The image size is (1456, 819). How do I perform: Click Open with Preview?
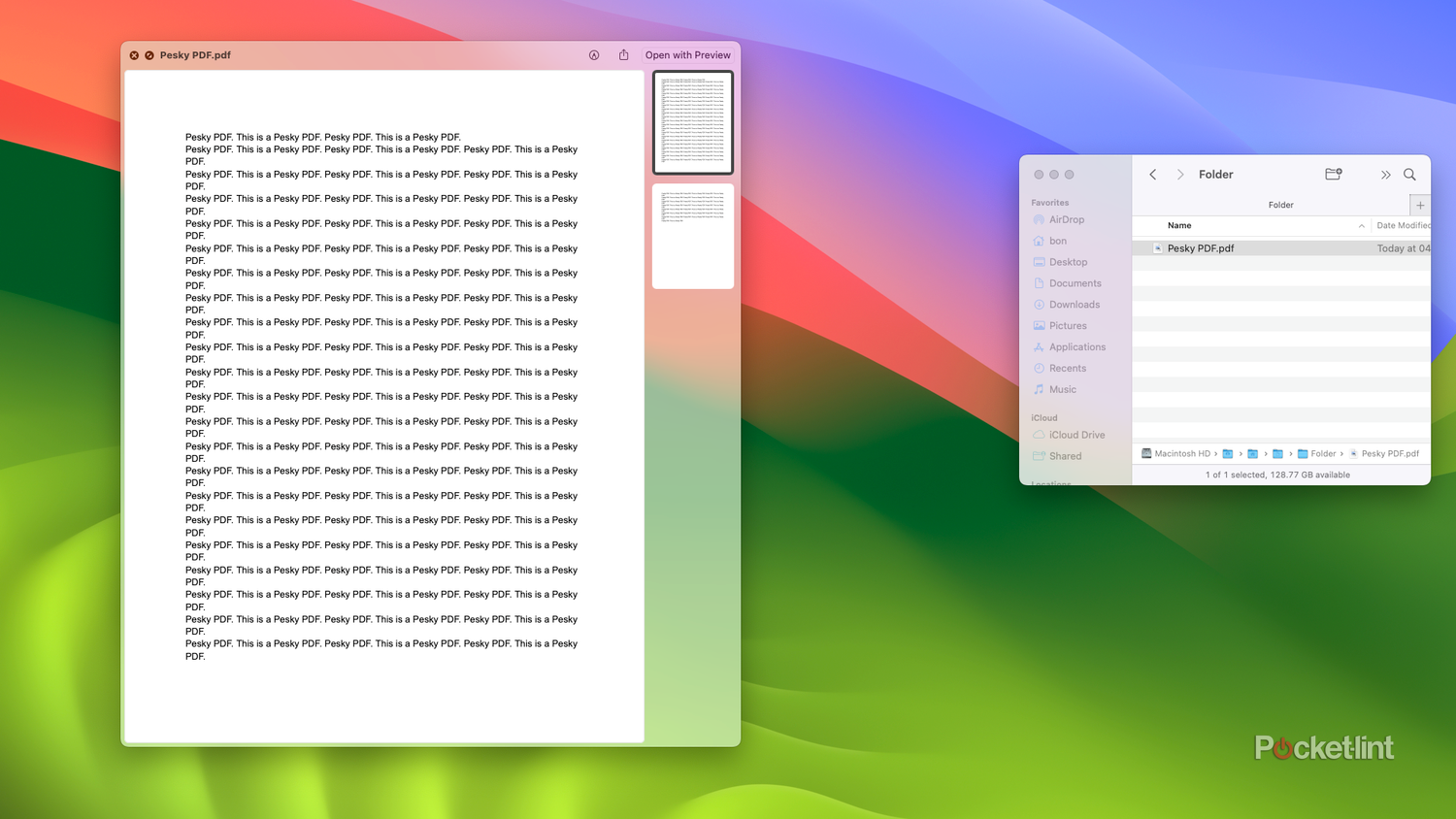click(688, 55)
